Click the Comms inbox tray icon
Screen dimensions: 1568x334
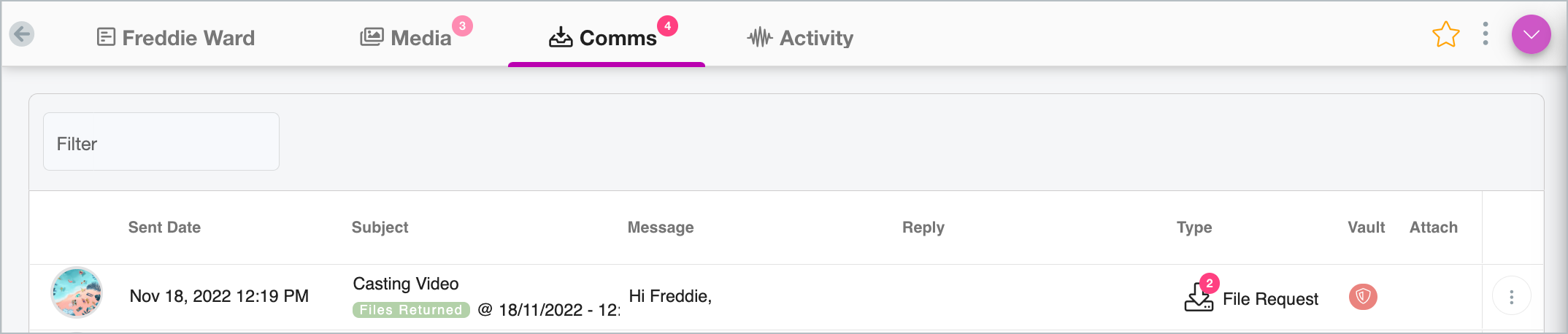[x=561, y=37]
